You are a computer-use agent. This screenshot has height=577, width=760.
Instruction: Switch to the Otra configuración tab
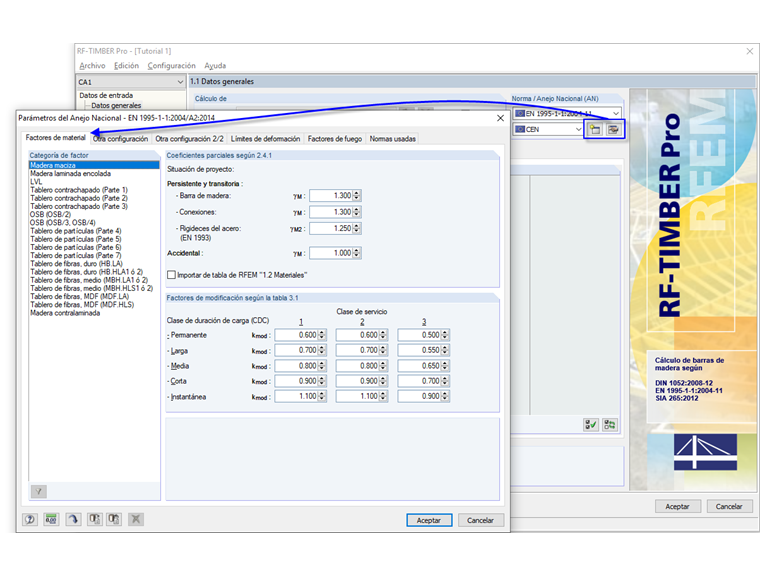(x=121, y=139)
